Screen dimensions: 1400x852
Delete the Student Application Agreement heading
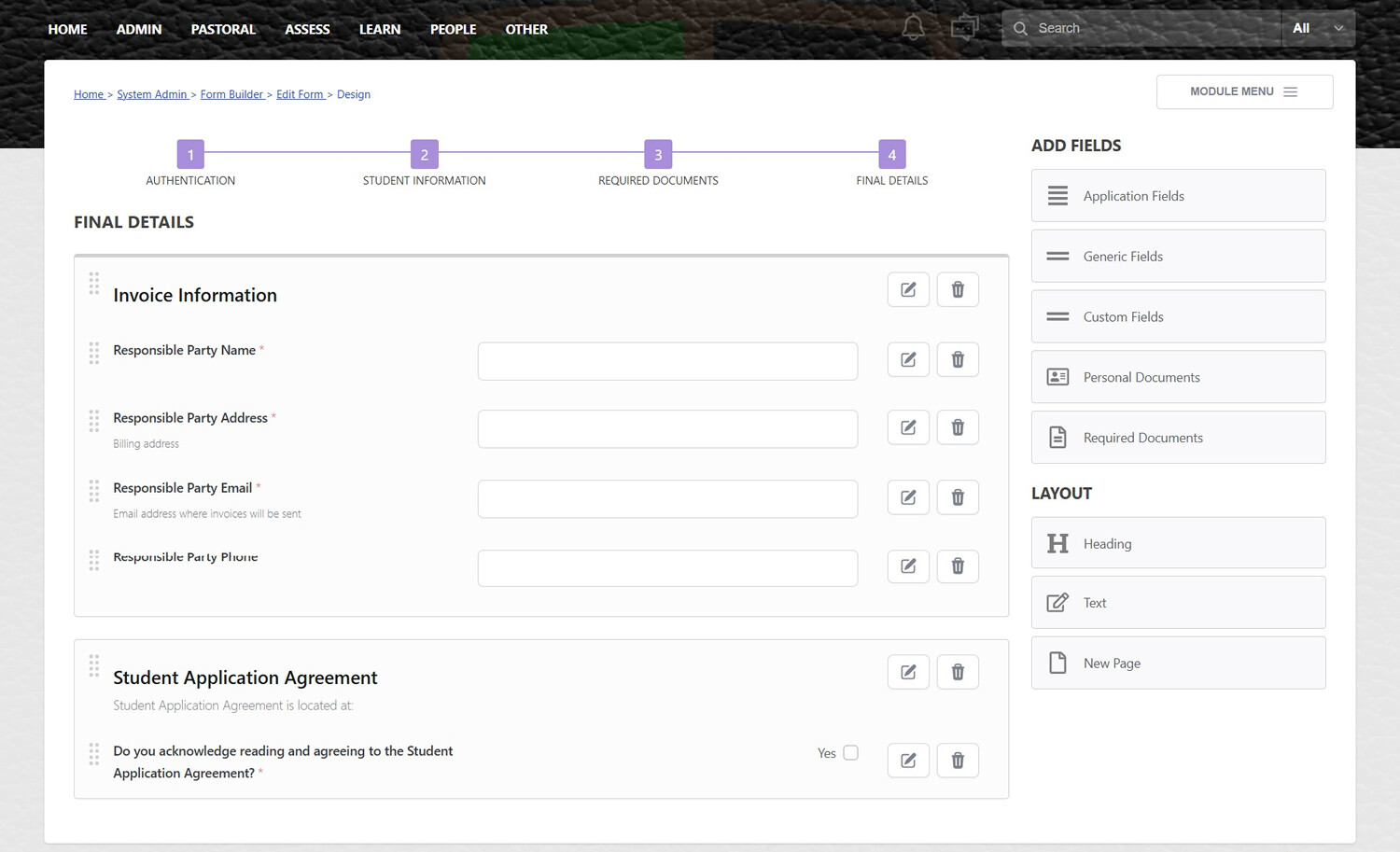click(x=958, y=672)
